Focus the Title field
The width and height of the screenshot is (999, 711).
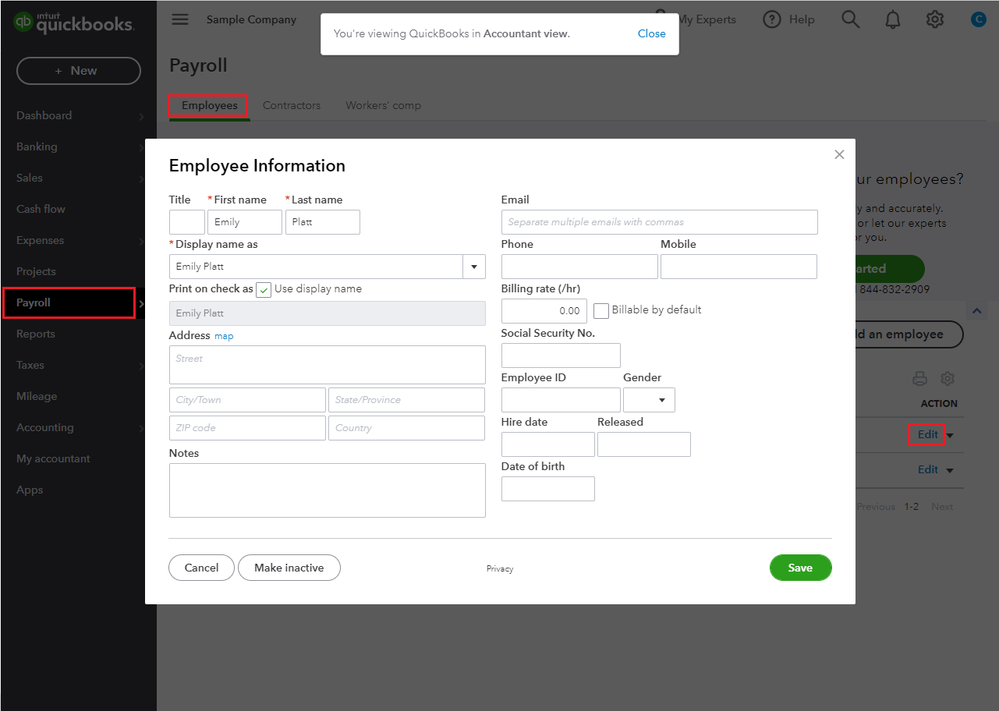(187, 222)
